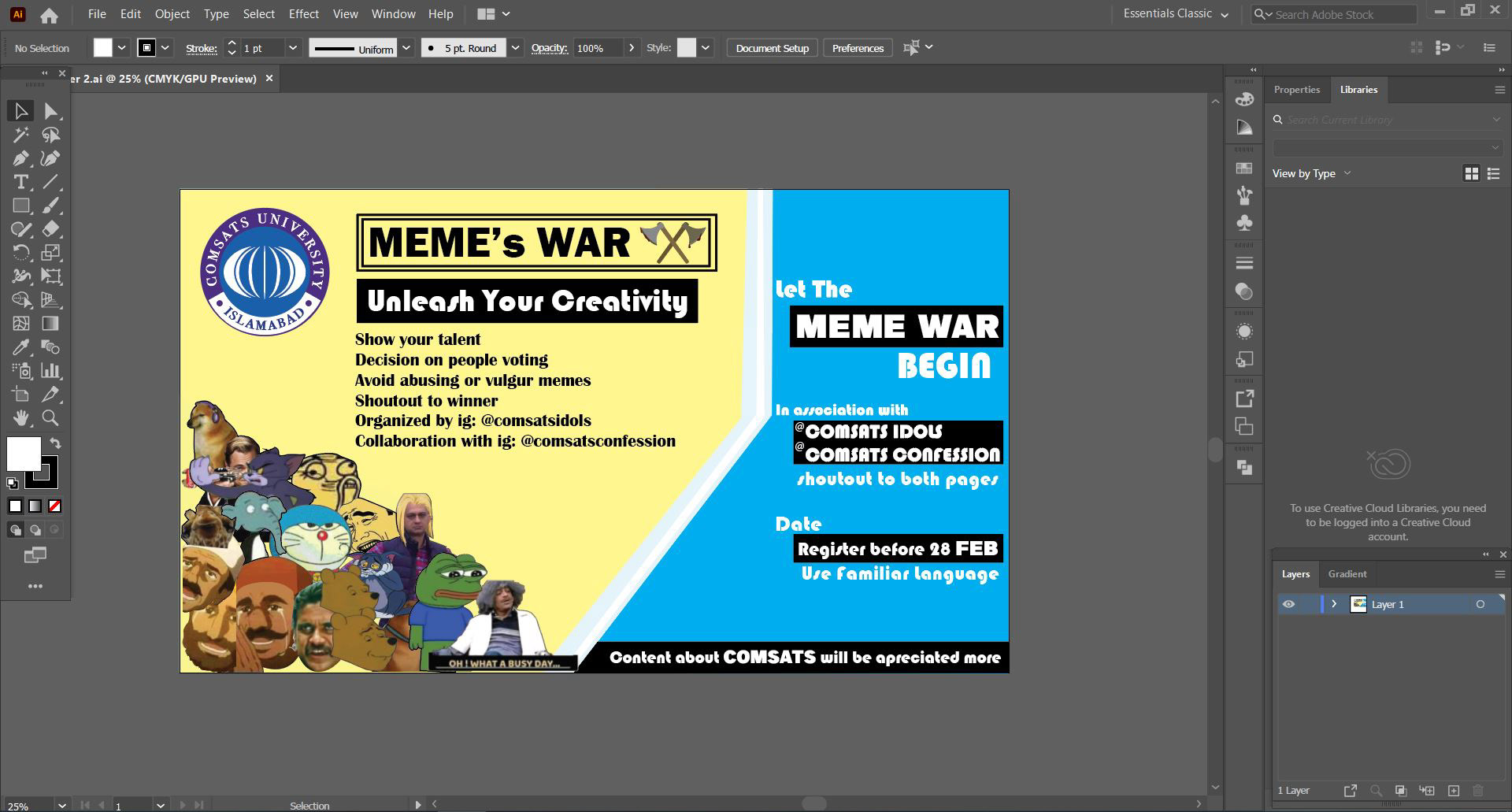Select the Artboard tool
The image size is (1512, 812).
[21, 395]
